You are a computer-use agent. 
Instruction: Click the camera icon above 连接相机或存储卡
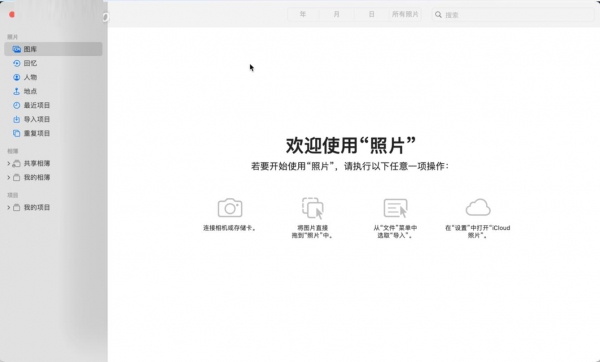(230, 208)
